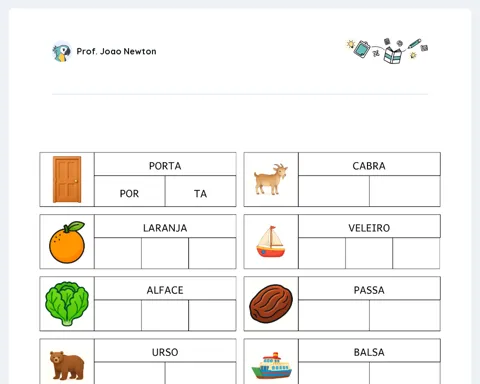Click the orange fruit picture
This screenshot has width=480, height=384.
tap(67, 242)
